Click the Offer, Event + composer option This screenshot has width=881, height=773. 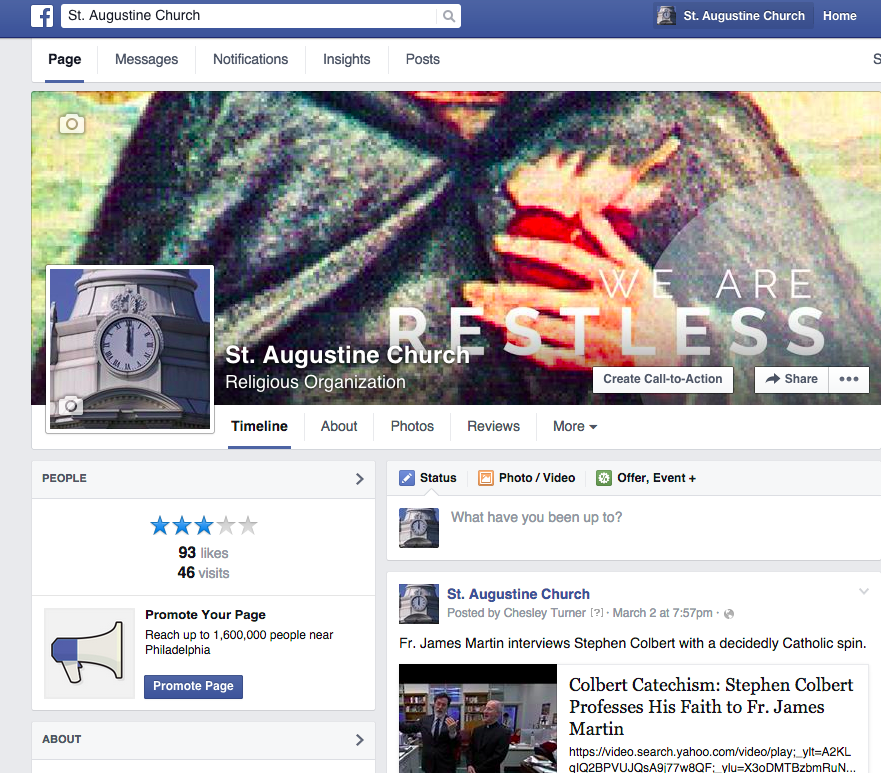click(646, 478)
